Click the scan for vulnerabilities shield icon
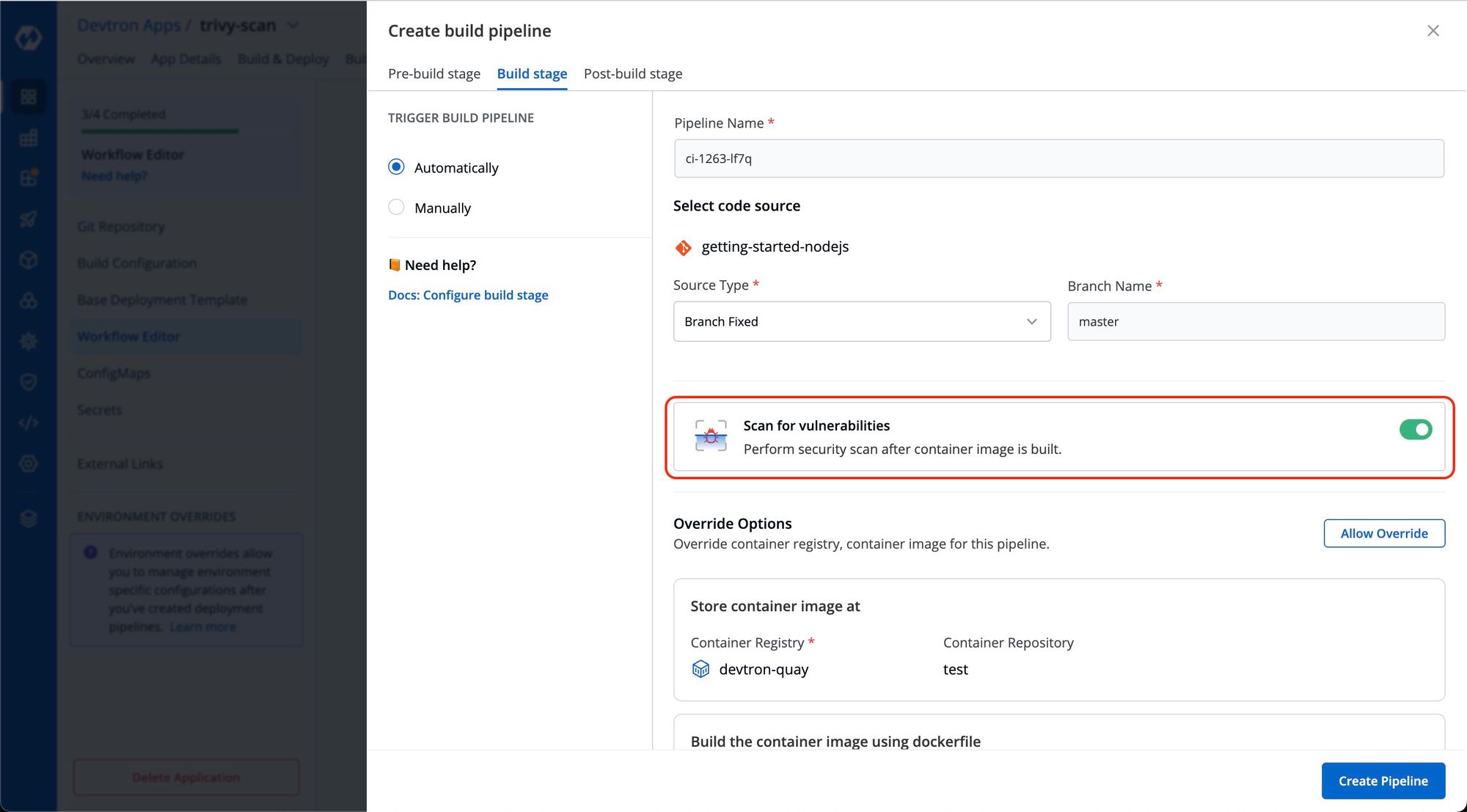This screenshot has width=1467, height=812. pyautogui.click(x=711, y=435)
